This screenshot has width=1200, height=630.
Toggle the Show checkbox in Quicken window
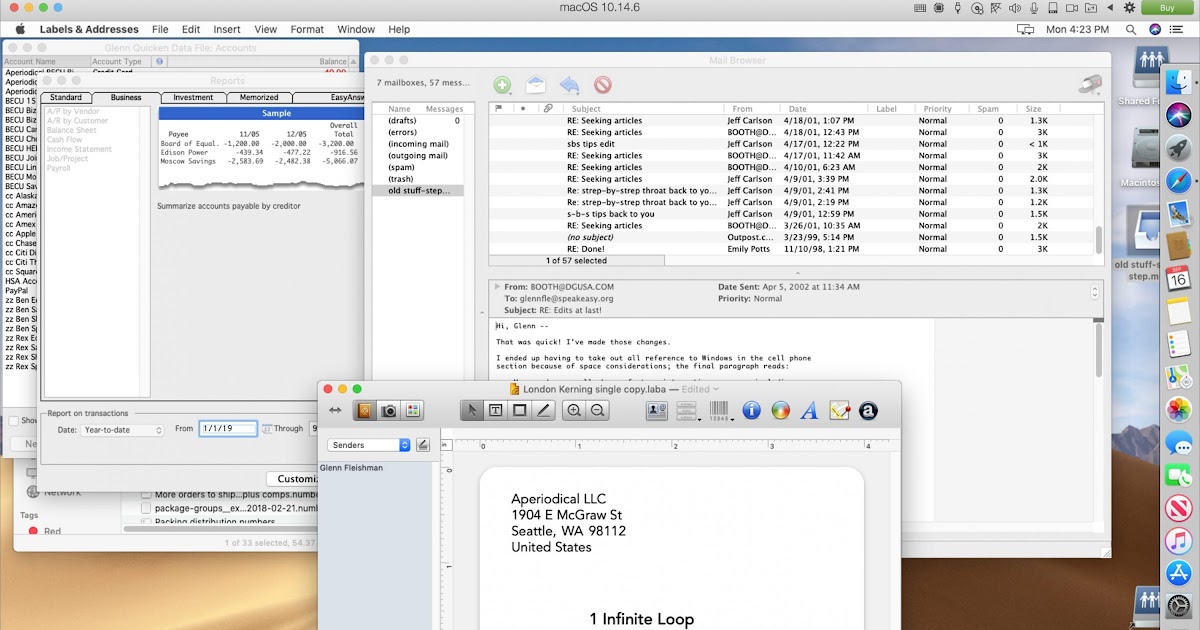pos(12,421)
